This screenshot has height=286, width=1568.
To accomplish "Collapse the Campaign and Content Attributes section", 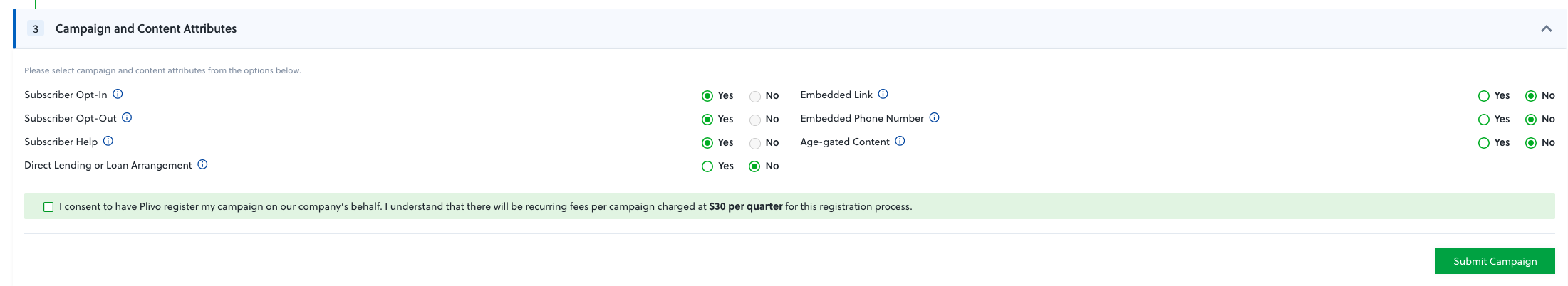I will click(1547, 28).
